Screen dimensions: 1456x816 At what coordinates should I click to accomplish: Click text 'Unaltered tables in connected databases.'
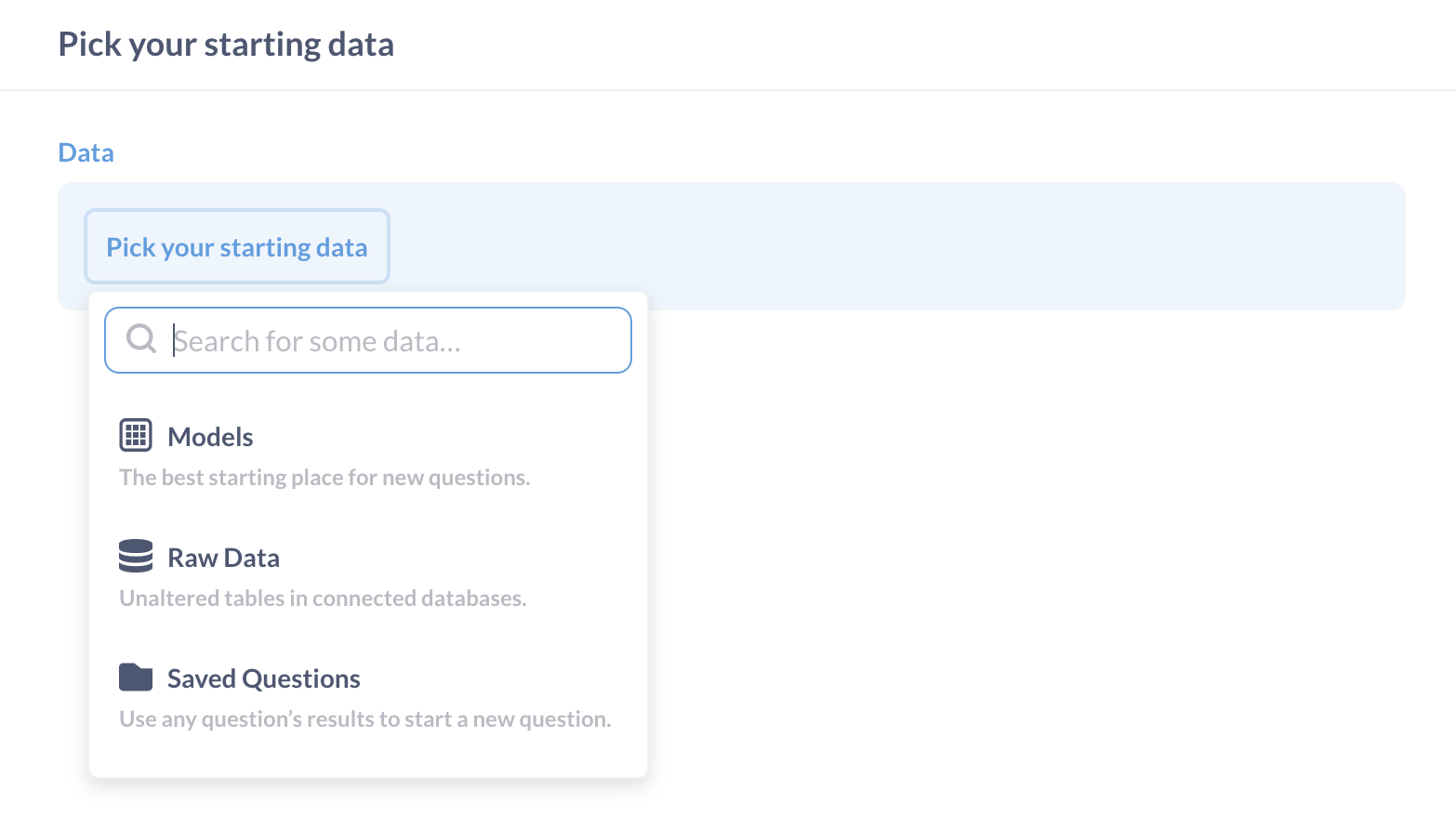(x=323, y=599)
